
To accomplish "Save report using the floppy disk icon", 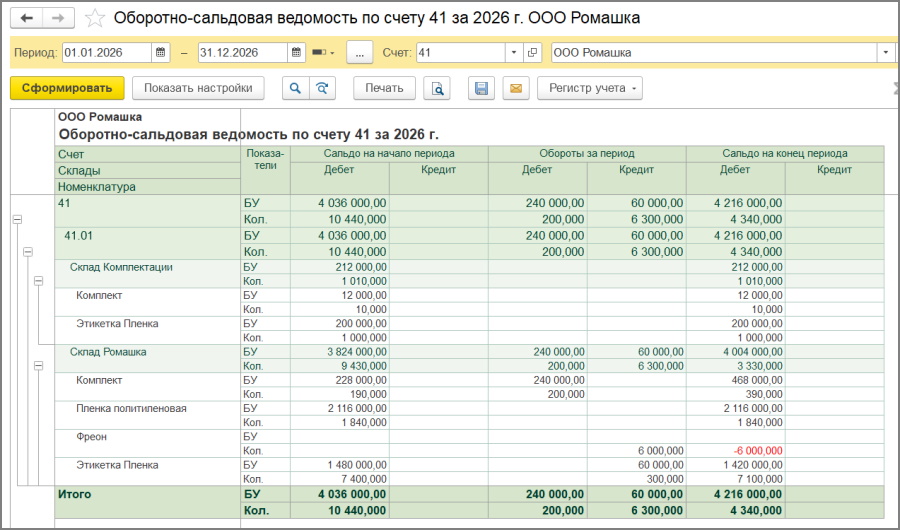I will pos(481,88).
